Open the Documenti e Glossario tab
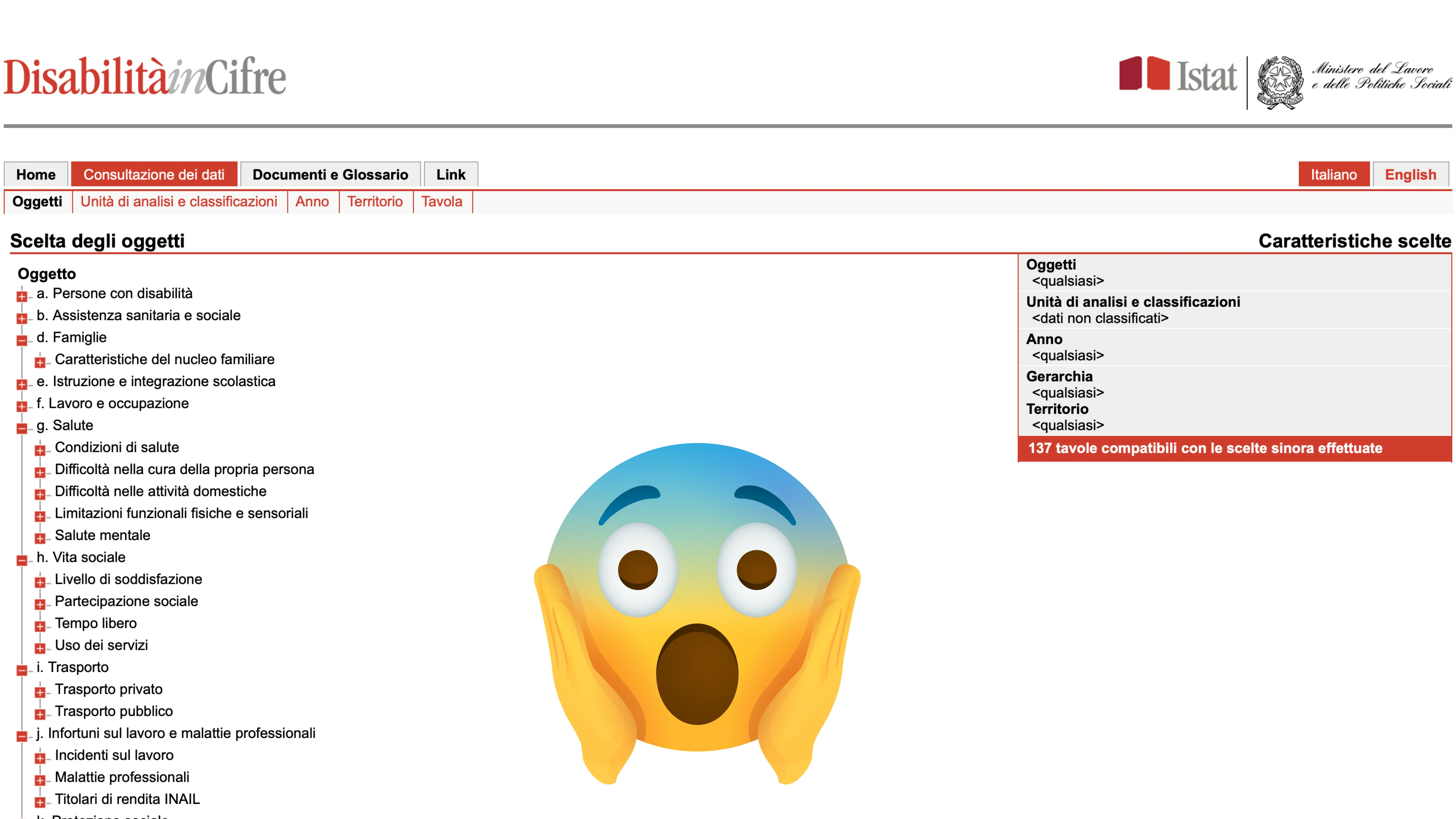1456x819 pixels. point(330,175)
